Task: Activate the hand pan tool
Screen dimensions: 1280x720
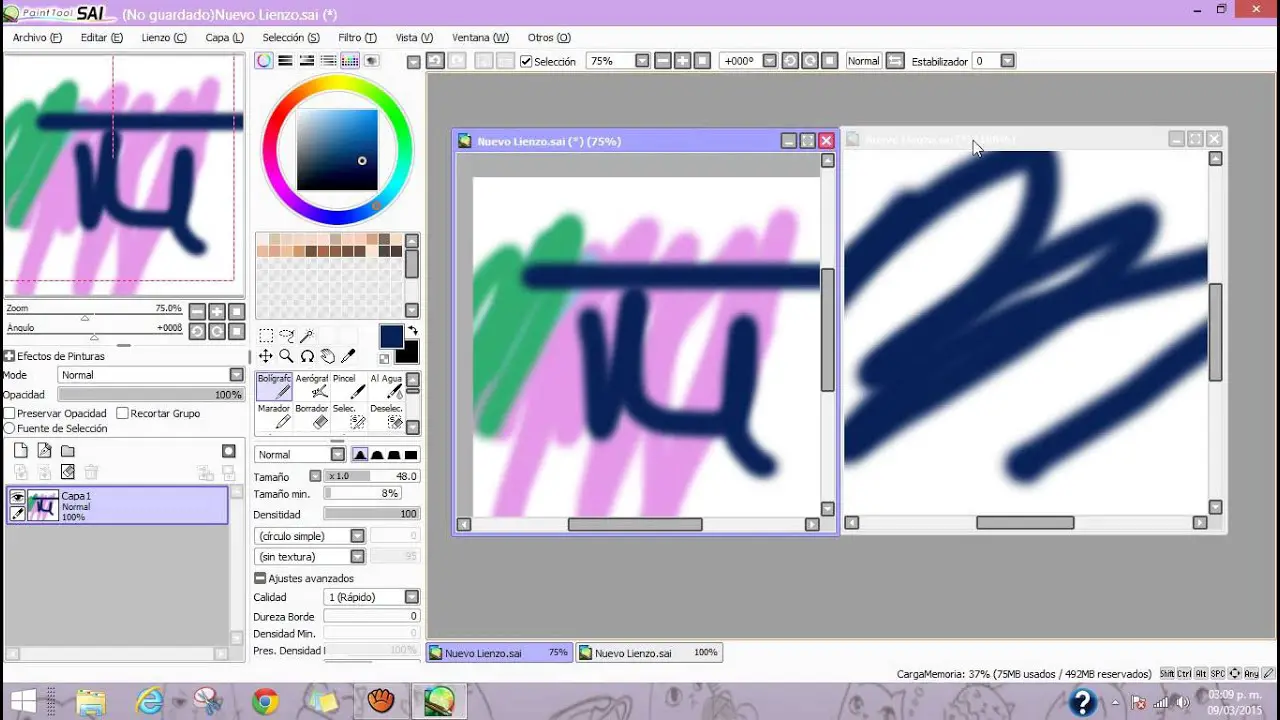Action: point(327,356)
